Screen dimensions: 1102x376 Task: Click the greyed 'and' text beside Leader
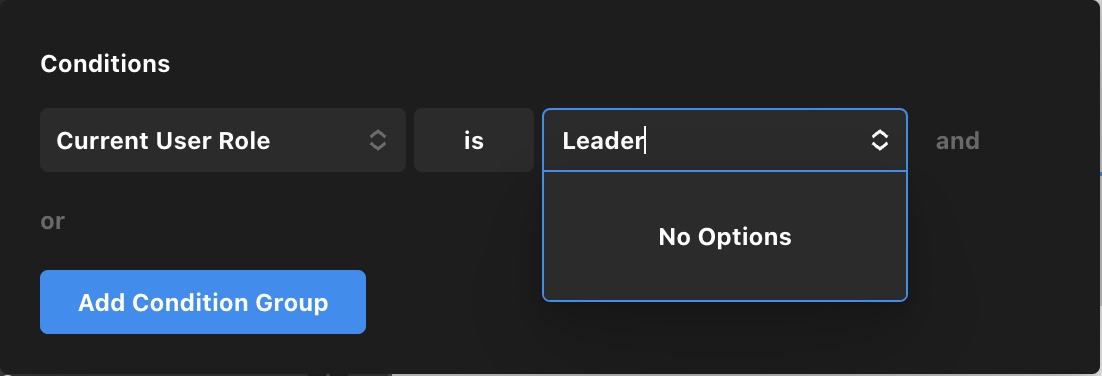[957, 141]
